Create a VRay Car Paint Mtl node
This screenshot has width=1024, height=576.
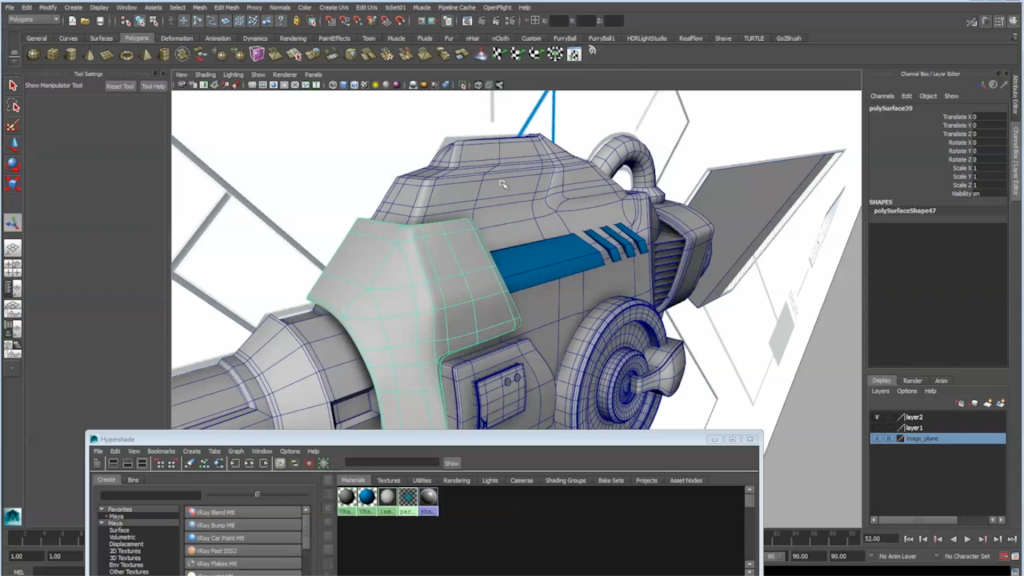244,538
